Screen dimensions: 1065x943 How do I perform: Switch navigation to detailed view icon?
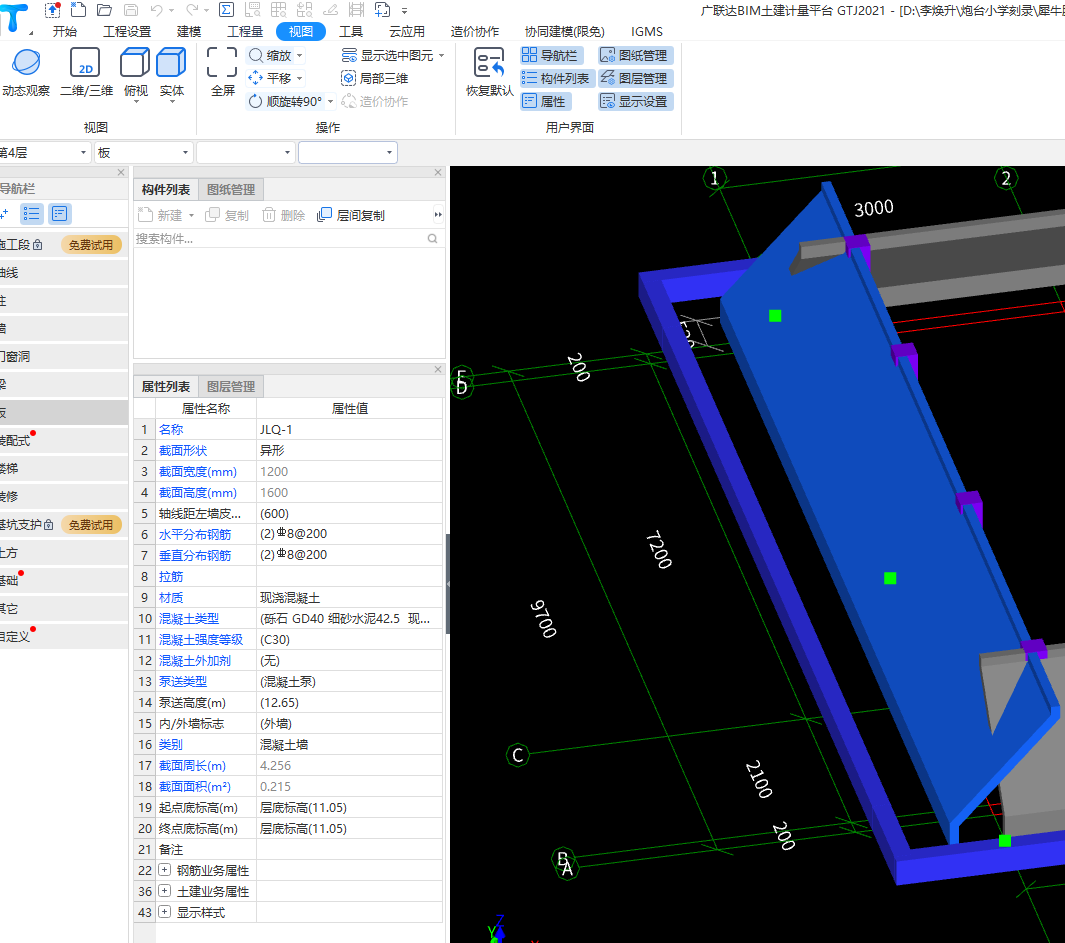click(60, 214)
